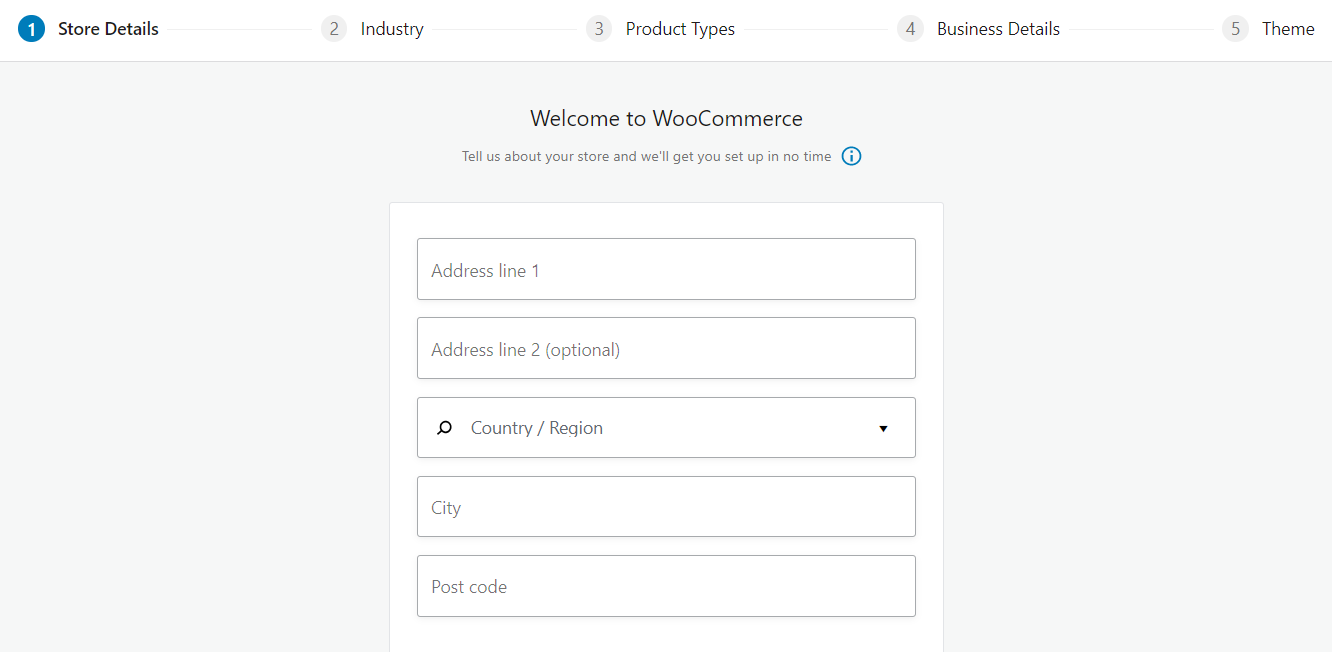Focus the Post code field
Screen dimensions: 1332x652
click(x=666, y=586)
